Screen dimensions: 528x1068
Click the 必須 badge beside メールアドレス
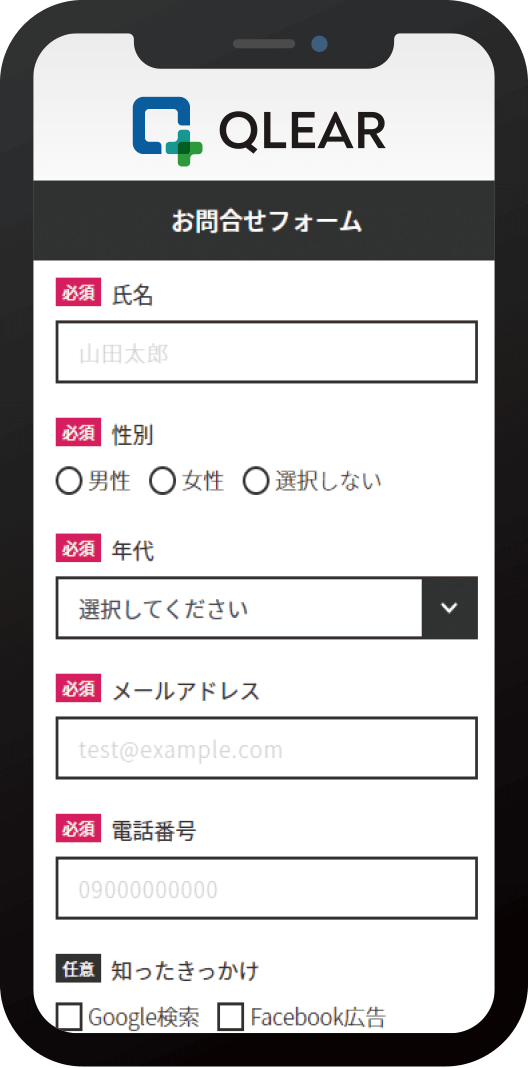[x=78, y=688]
